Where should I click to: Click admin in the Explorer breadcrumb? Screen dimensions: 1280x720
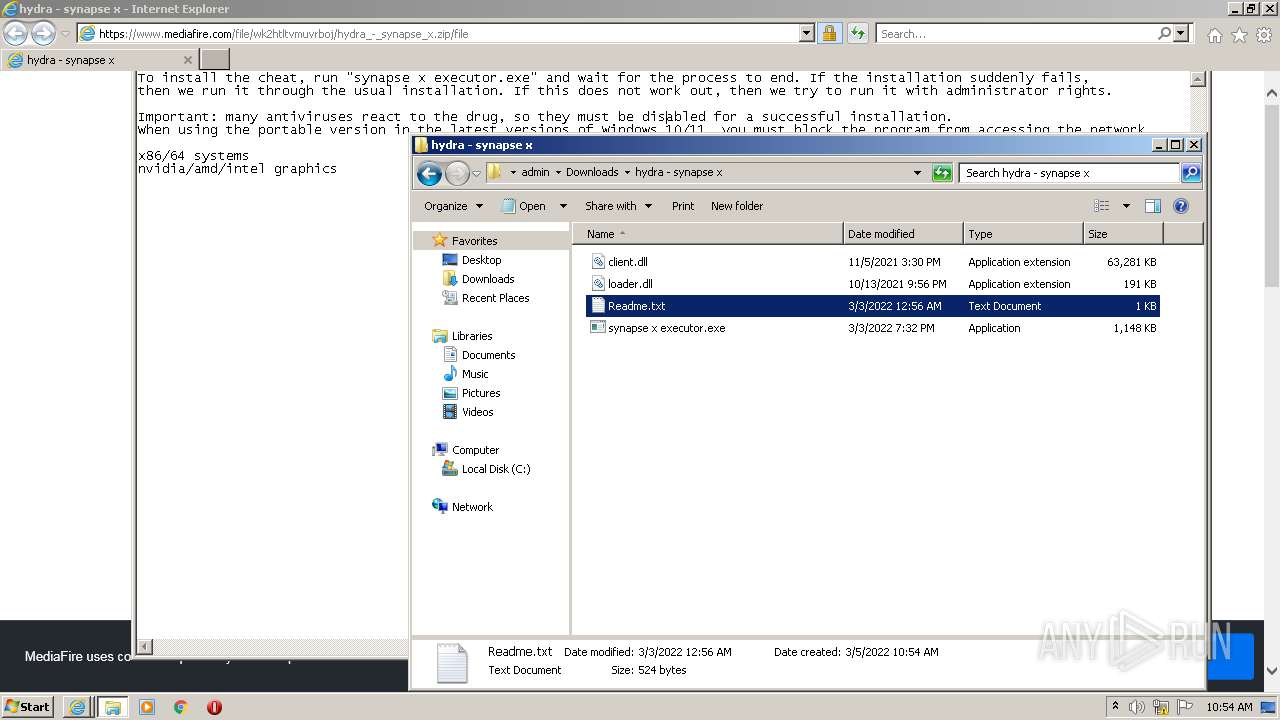pyautogui.click(x=535, y=172)
